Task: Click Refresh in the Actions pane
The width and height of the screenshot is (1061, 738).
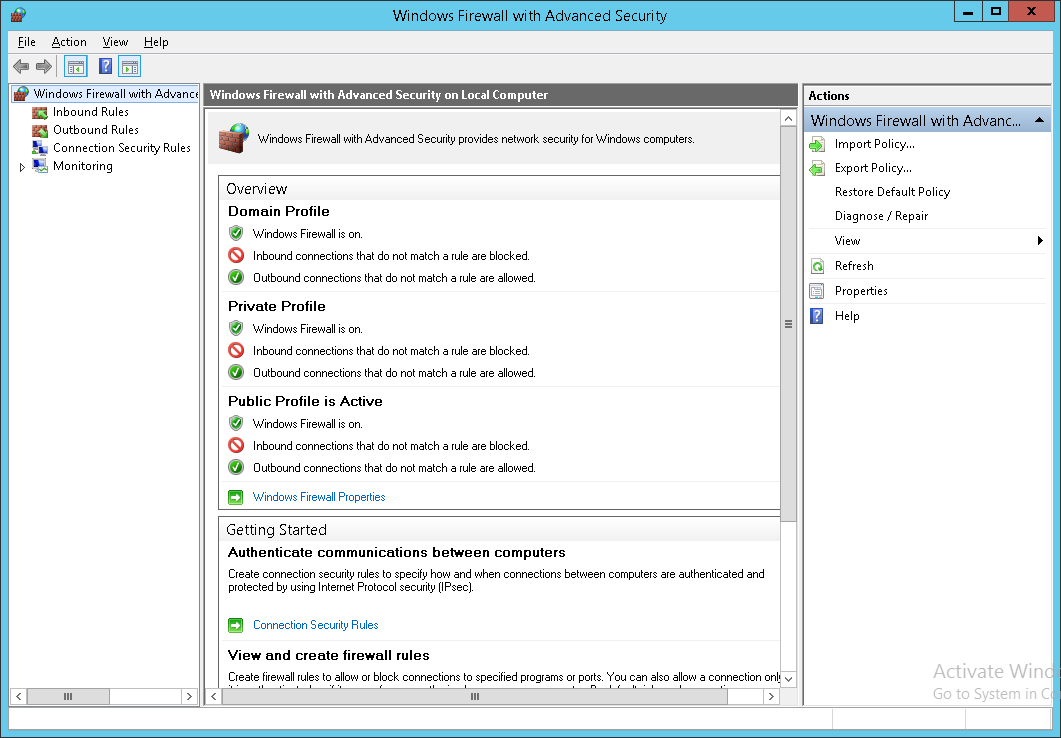Action: point(854,266)
